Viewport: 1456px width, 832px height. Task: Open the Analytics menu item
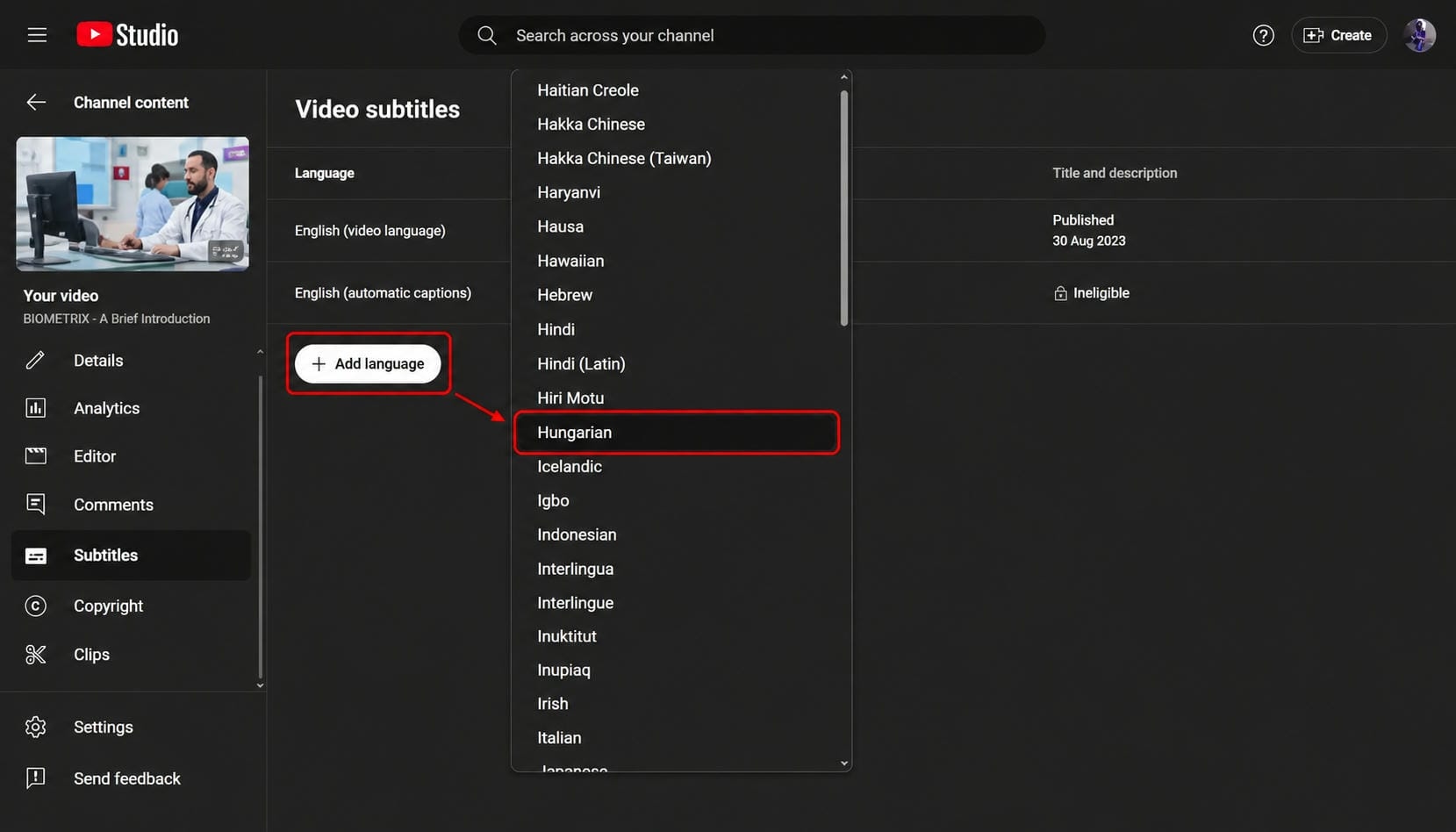132,408
